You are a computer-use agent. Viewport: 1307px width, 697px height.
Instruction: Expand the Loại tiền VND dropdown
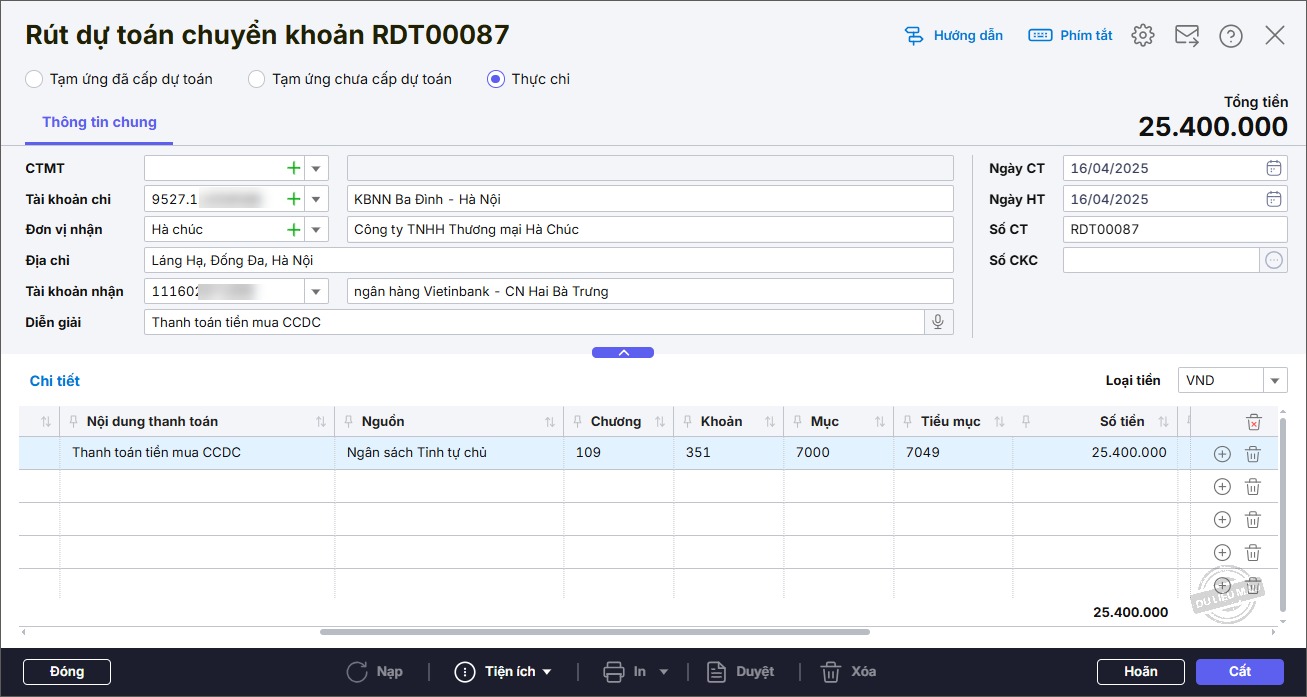(1275, 381)
